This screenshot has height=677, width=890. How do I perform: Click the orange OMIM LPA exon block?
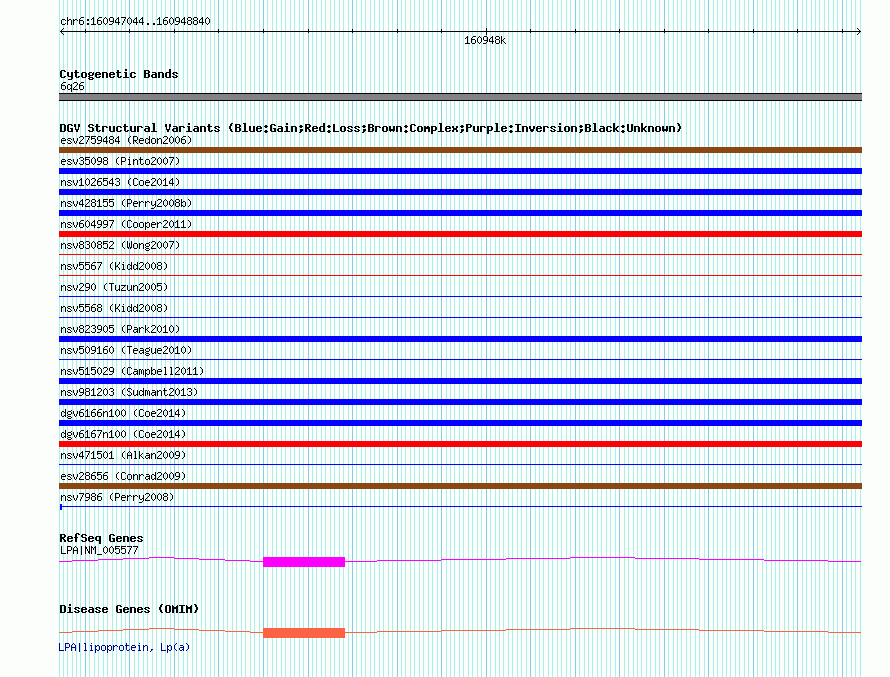click(304, 633)
